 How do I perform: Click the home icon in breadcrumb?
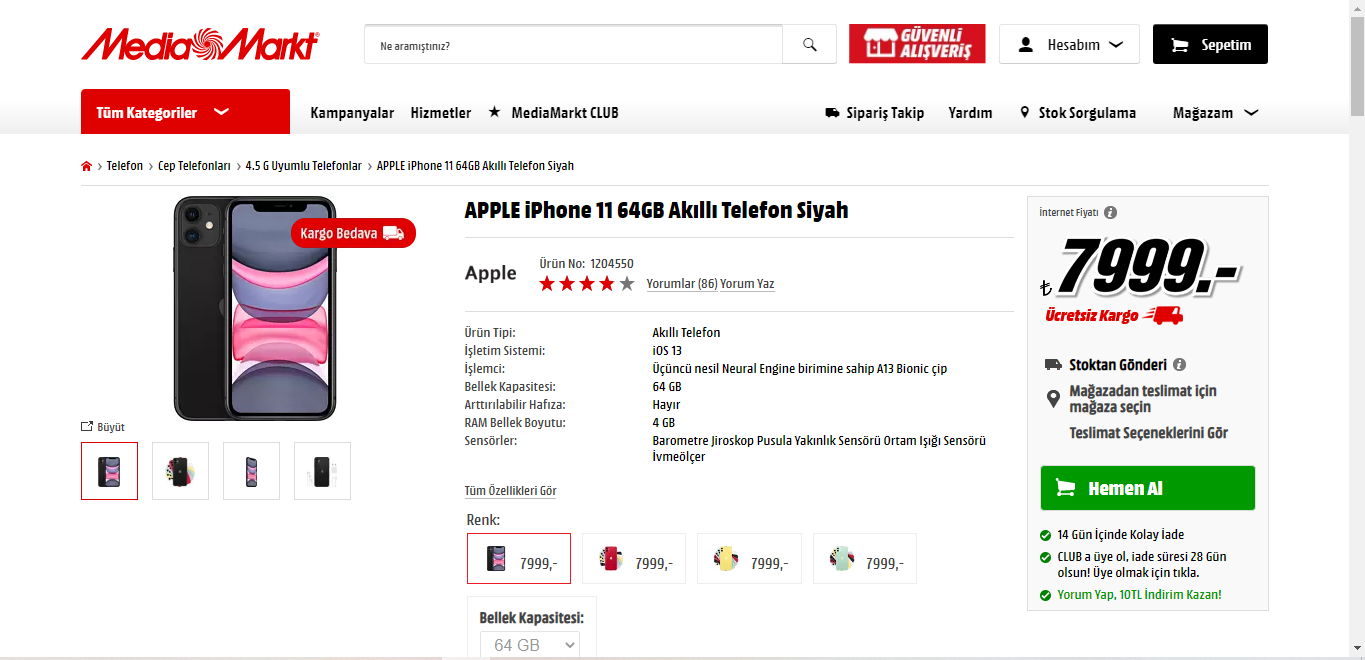click(x=86, y=166)
